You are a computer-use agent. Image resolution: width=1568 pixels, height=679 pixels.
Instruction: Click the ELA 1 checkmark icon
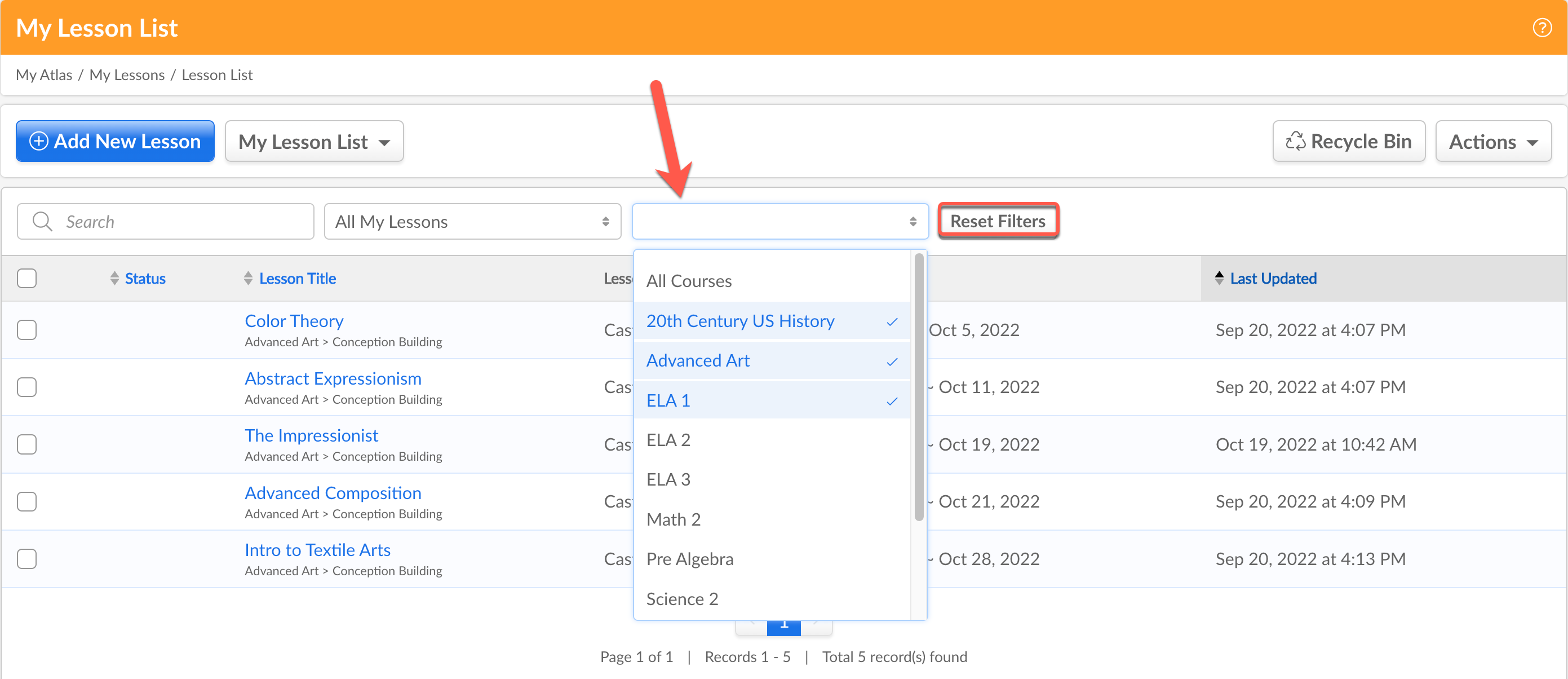point(892,402)
